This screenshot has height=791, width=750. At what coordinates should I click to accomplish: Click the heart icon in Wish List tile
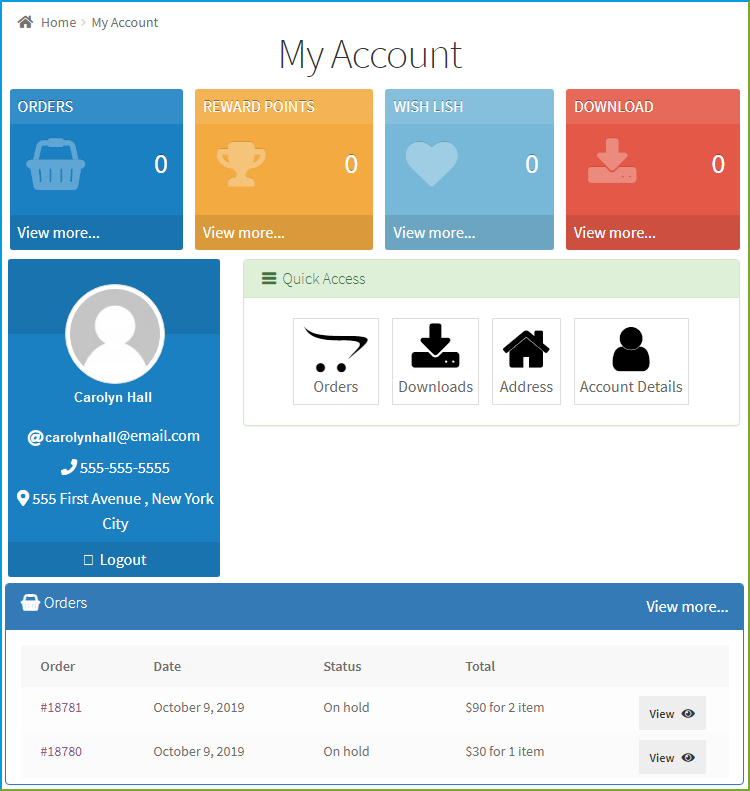click(431, 164)
